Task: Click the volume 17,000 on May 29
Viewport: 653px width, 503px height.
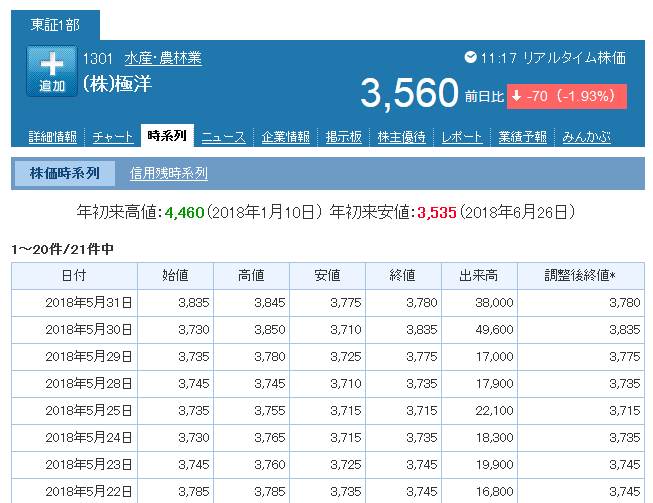Action: [x=494, y=357]
